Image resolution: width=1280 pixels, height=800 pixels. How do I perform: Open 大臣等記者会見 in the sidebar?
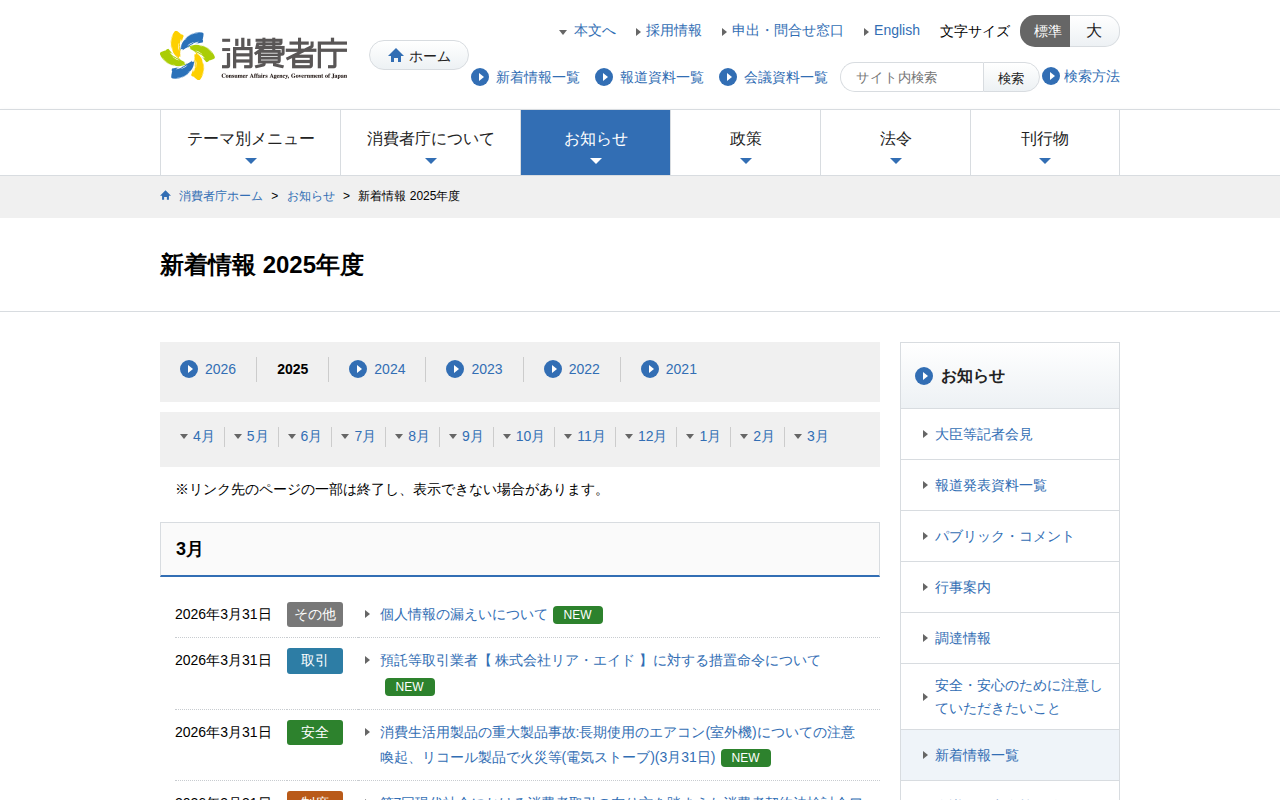tap(983, 434)
